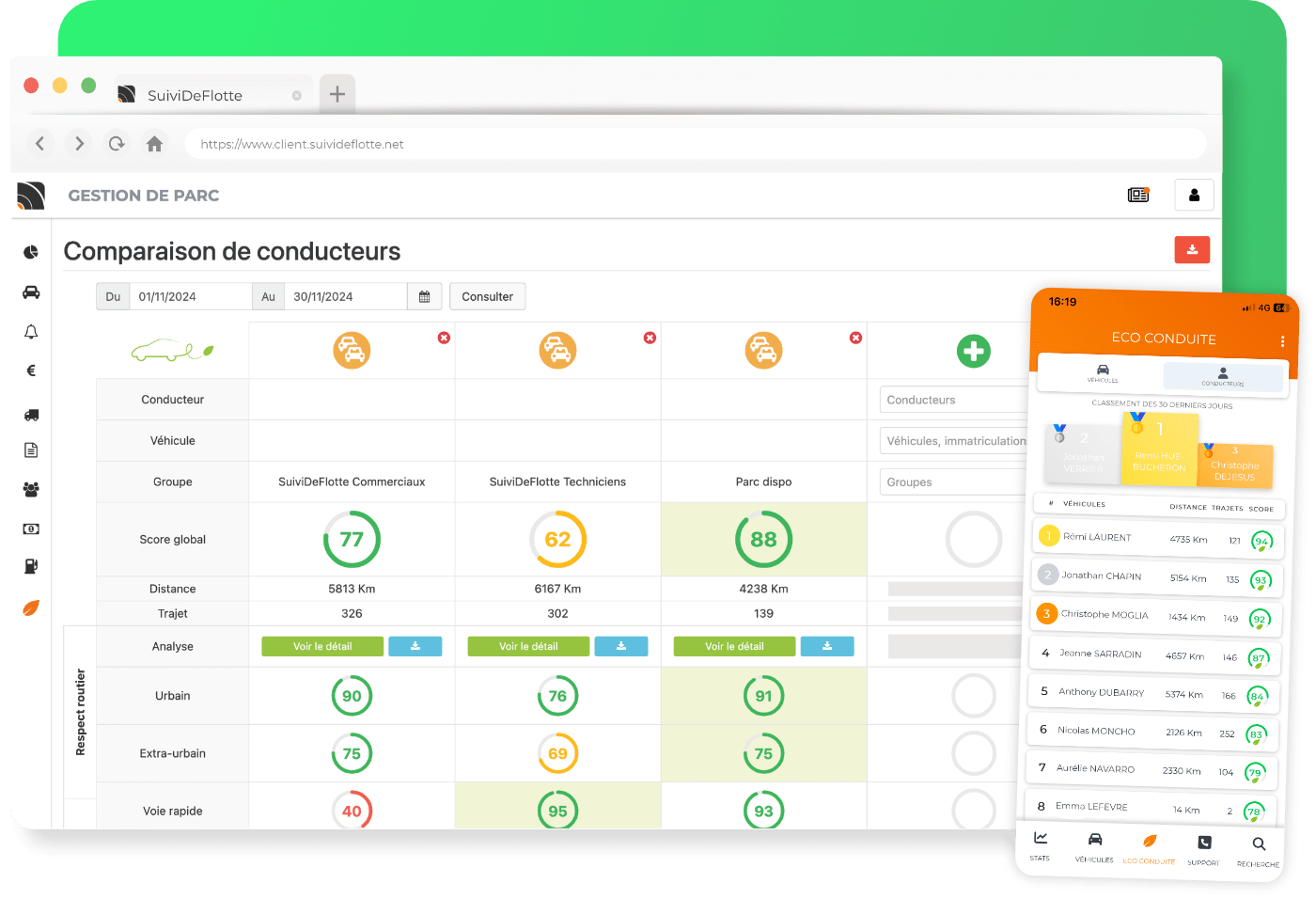Remove the SuiviDeFlotte Commerciaux column

click(444, 338)
